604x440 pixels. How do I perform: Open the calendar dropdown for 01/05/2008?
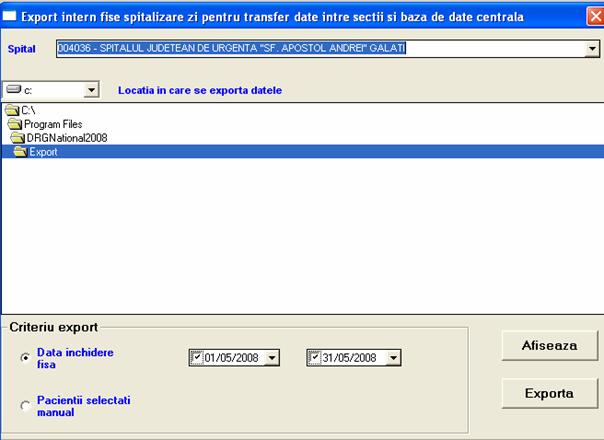pyautogui.click(x=274, y=358)
